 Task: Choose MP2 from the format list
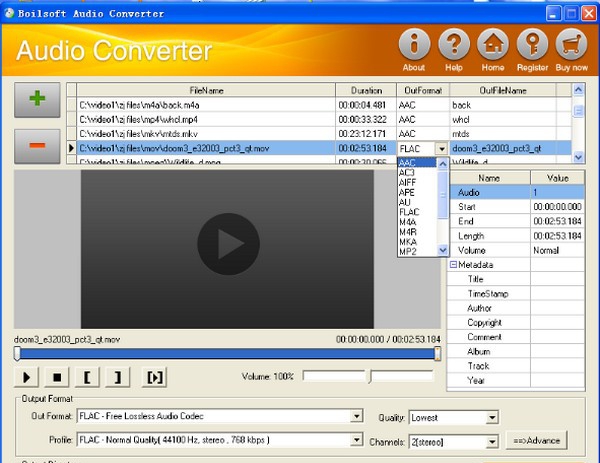pyautogui.click(x=417, y=252)
